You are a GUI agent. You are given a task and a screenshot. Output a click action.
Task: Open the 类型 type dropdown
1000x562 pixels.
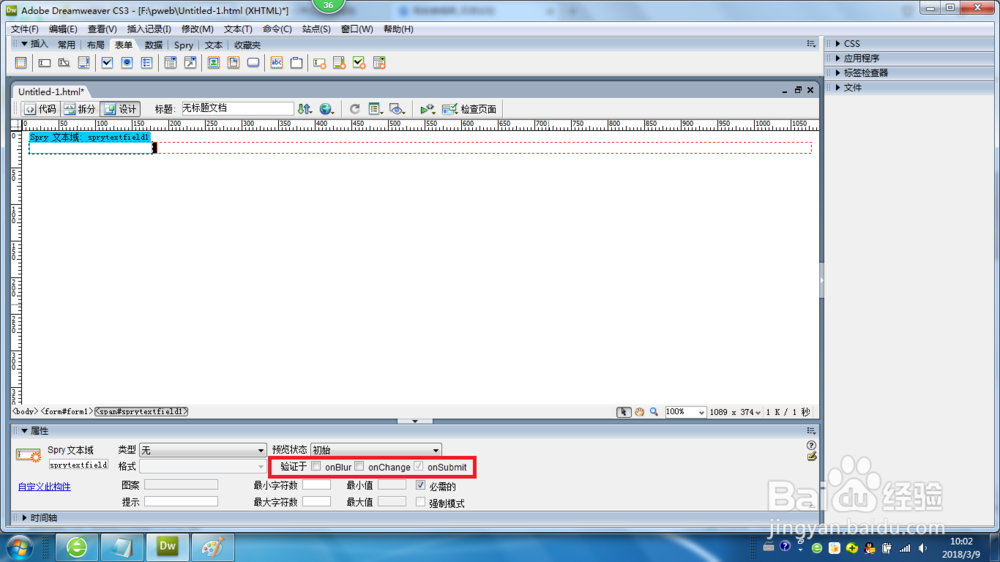pyautogui.click(x=202, y=450)
